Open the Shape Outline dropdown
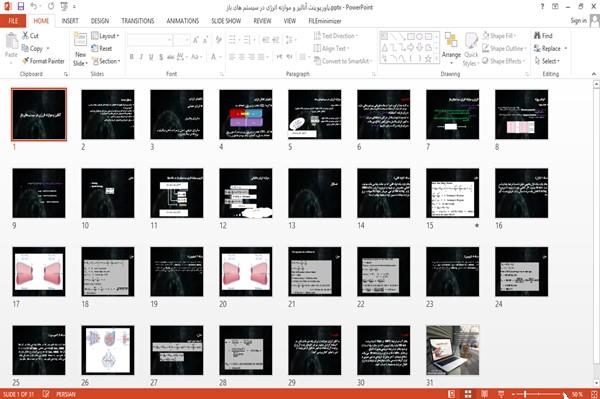The width and height of the screenshot is (600, 399). (504, 48)
